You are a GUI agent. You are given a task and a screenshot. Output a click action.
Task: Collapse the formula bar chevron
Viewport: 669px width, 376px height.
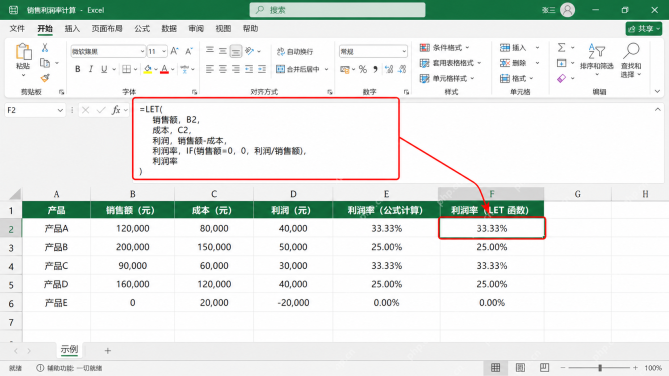tap(657, 110)
